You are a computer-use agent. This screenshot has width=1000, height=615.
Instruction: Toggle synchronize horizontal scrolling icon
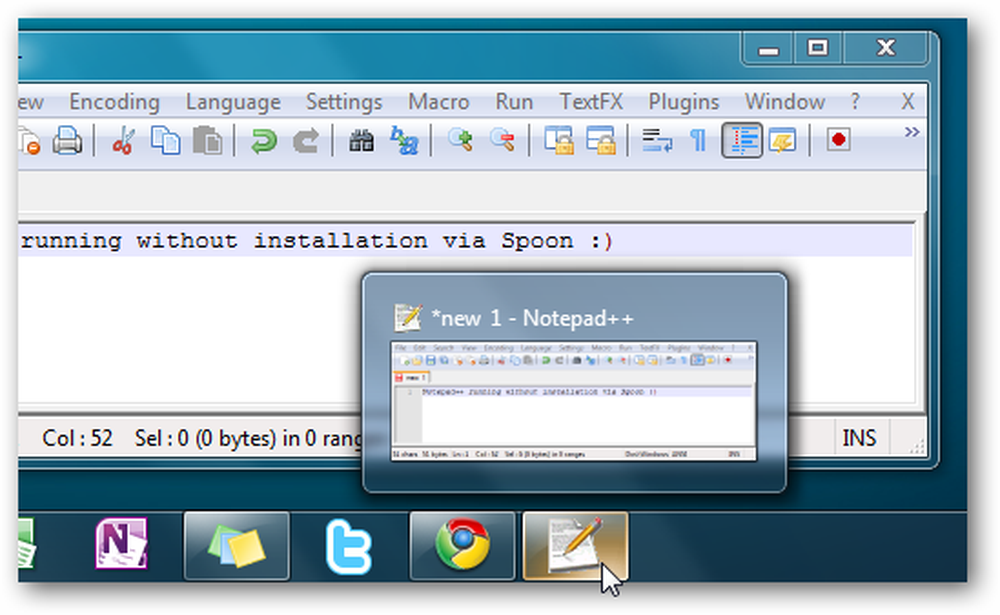coord(601,141)
